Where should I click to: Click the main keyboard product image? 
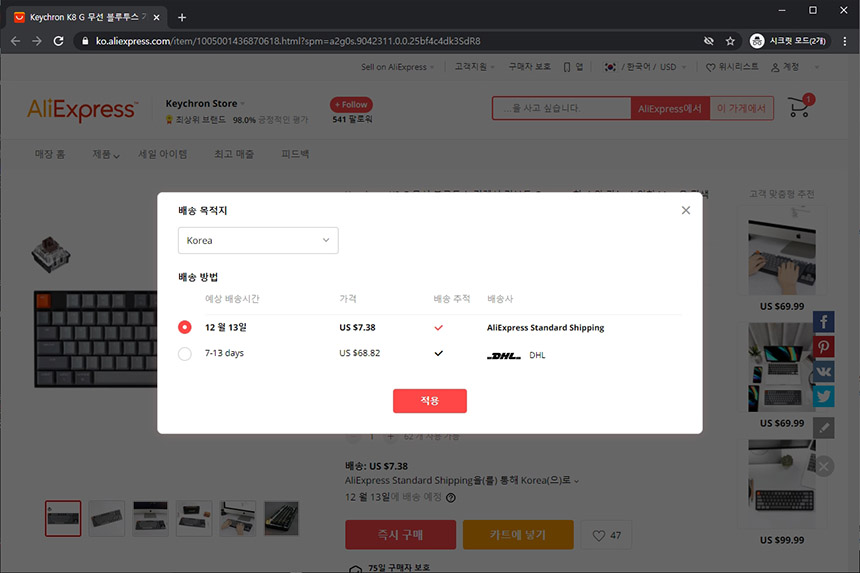[96, 339]
